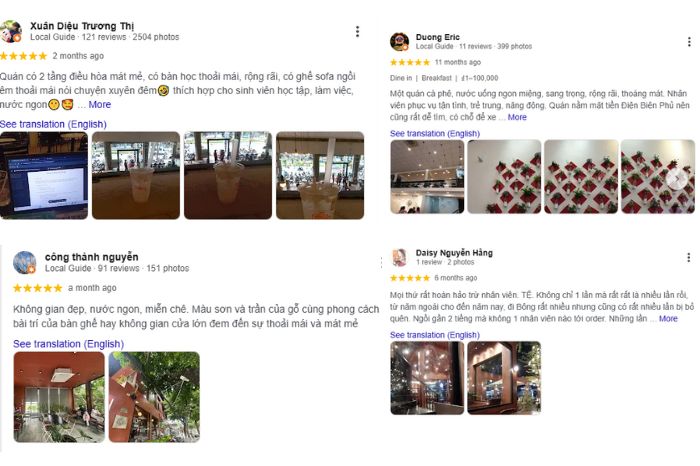The width and height of the screenshot is (700, 466).
Task: Open three-dot menu on Duong Eric review
Action: point(689,42)
